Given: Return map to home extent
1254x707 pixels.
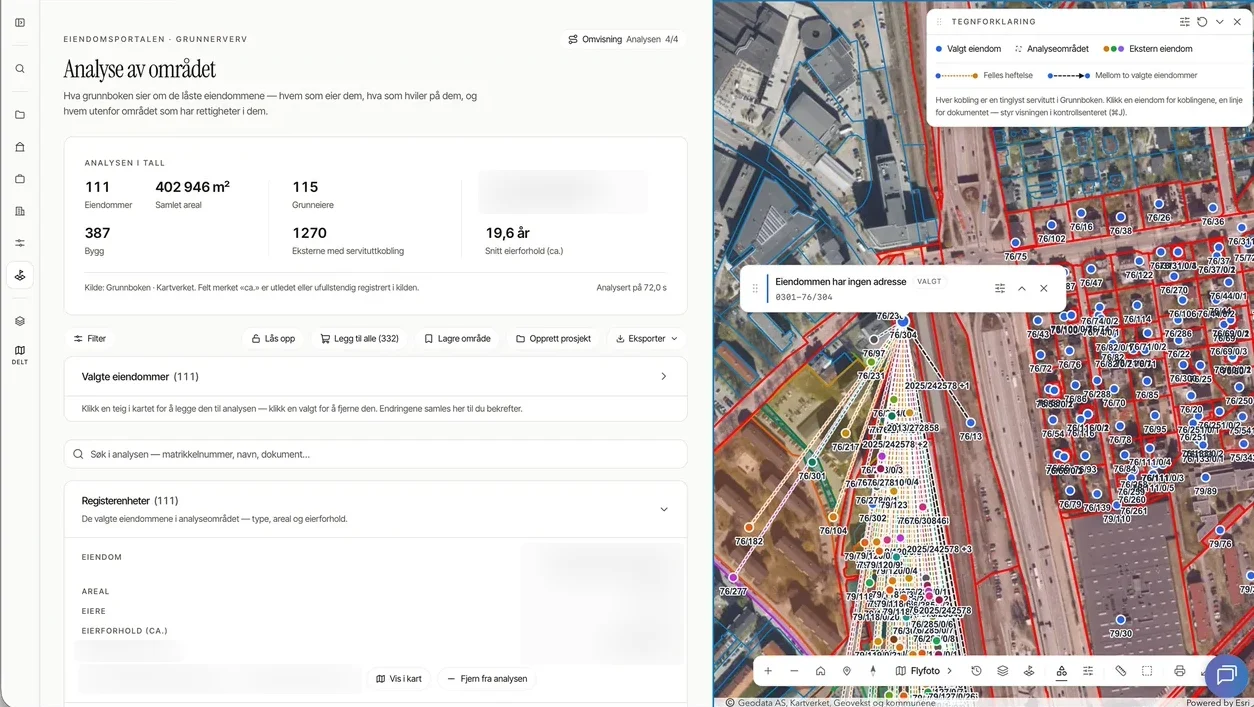Looking at the screenshot, I should pos(820,671).
